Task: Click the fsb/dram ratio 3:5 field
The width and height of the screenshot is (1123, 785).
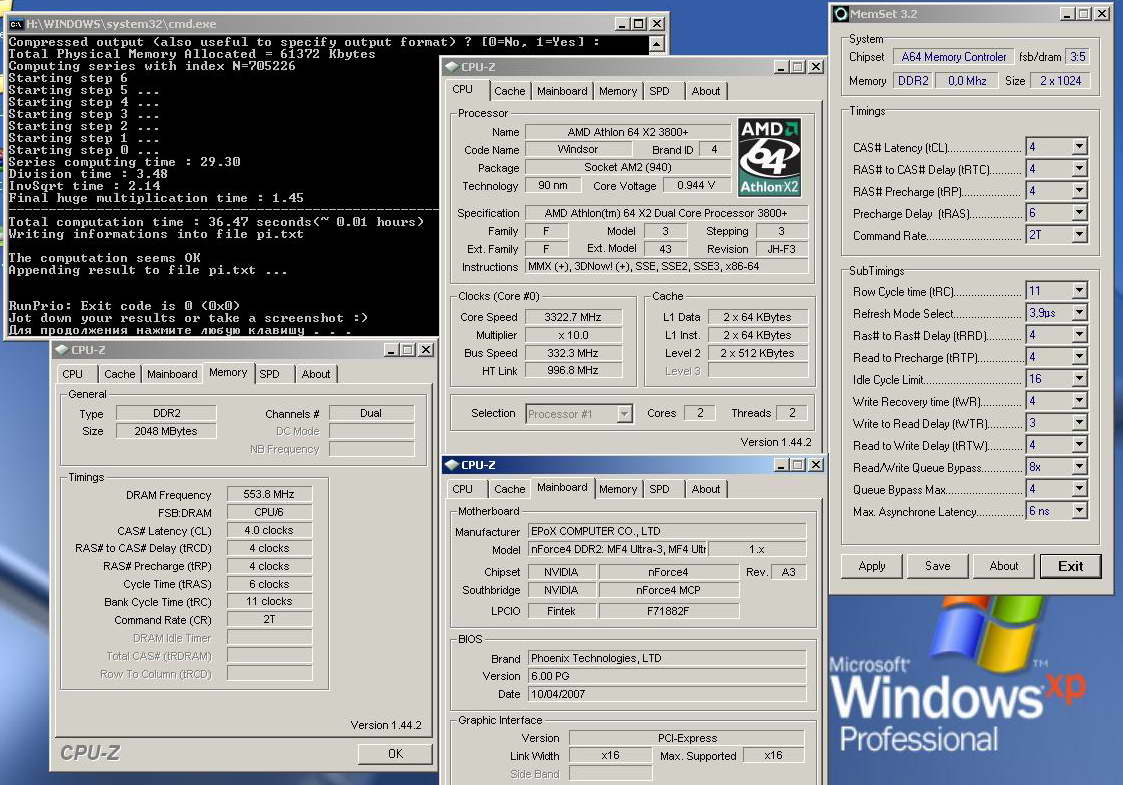Action: point(1078,57)
